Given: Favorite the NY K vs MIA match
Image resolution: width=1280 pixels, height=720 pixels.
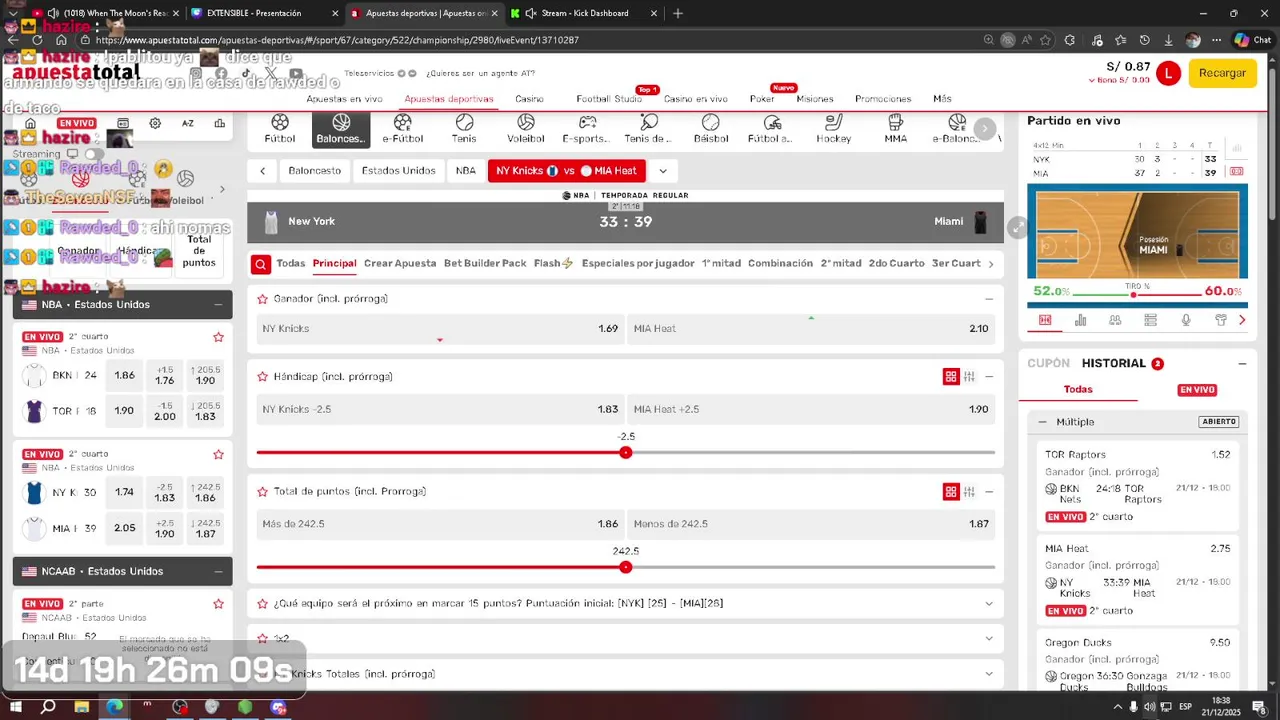Looking at the screenshot, I should tap(218, 454).
